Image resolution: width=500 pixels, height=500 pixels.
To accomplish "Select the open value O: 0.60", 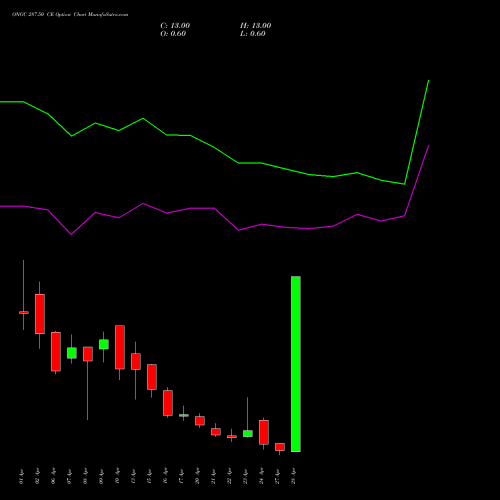I will 173,34.
